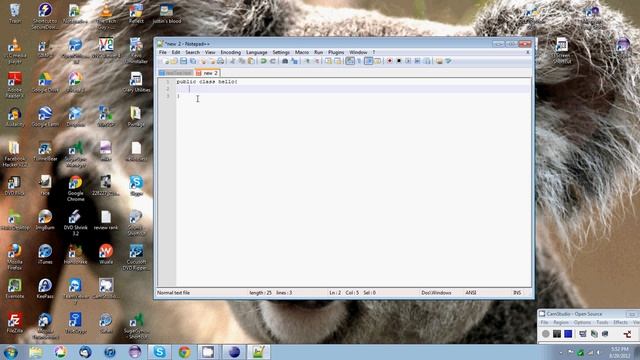This screenshot has width=640, height=360.
Task: Open the Window menu
Action: click(358, 52)
